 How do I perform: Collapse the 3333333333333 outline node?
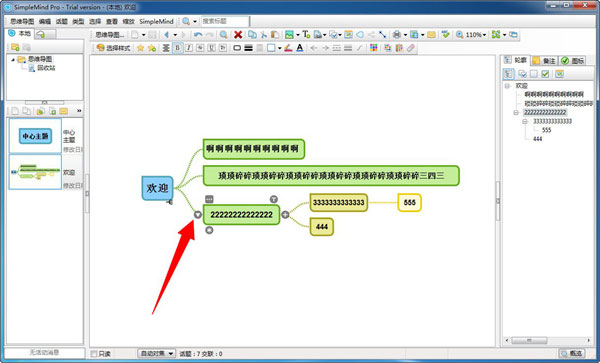click(x=525, y=121)
